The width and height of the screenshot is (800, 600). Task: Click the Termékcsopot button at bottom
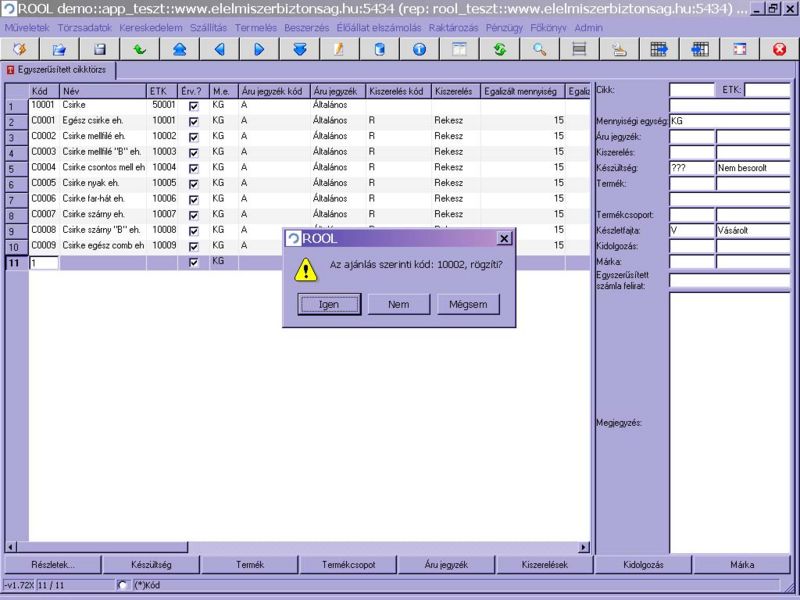(349, 565)
